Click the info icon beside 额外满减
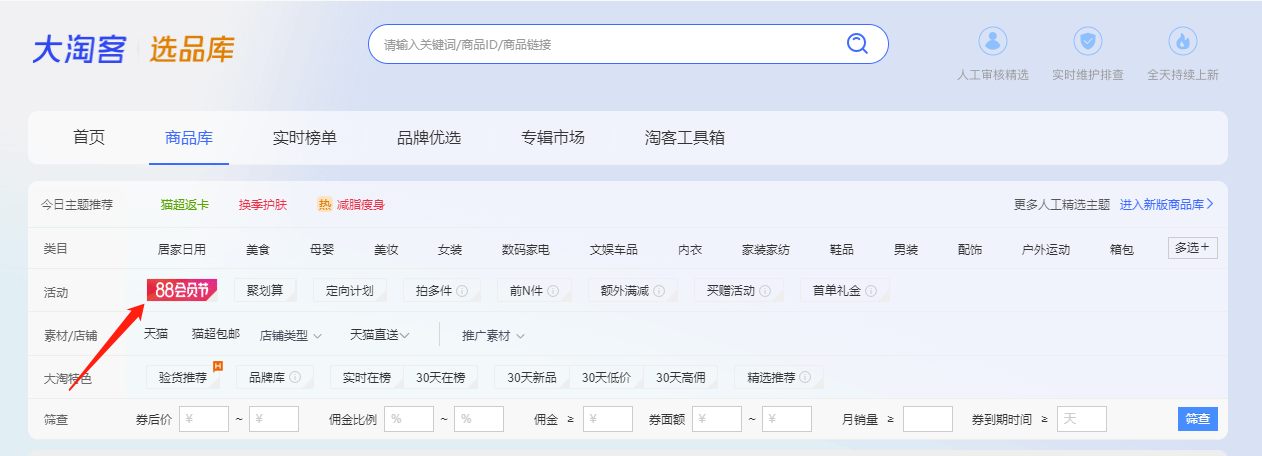 tap(659, 291)
